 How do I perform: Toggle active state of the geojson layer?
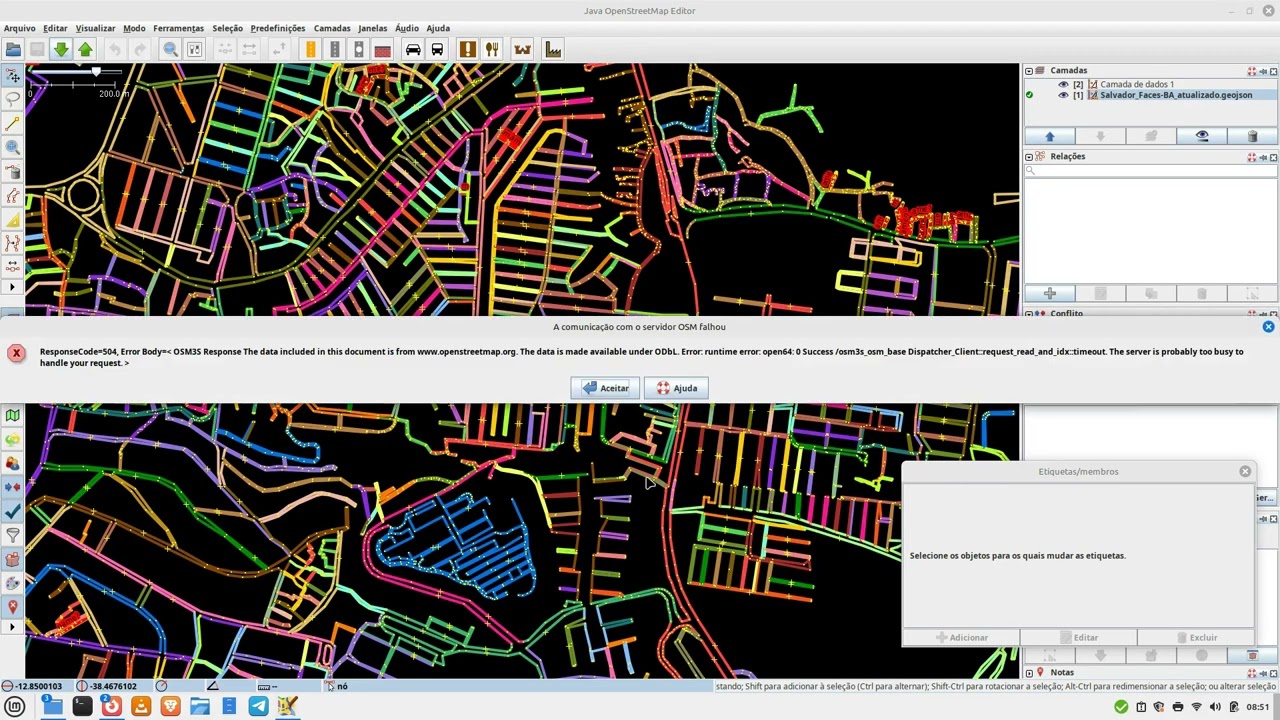pyautogui.click(x=1029, y=95)
